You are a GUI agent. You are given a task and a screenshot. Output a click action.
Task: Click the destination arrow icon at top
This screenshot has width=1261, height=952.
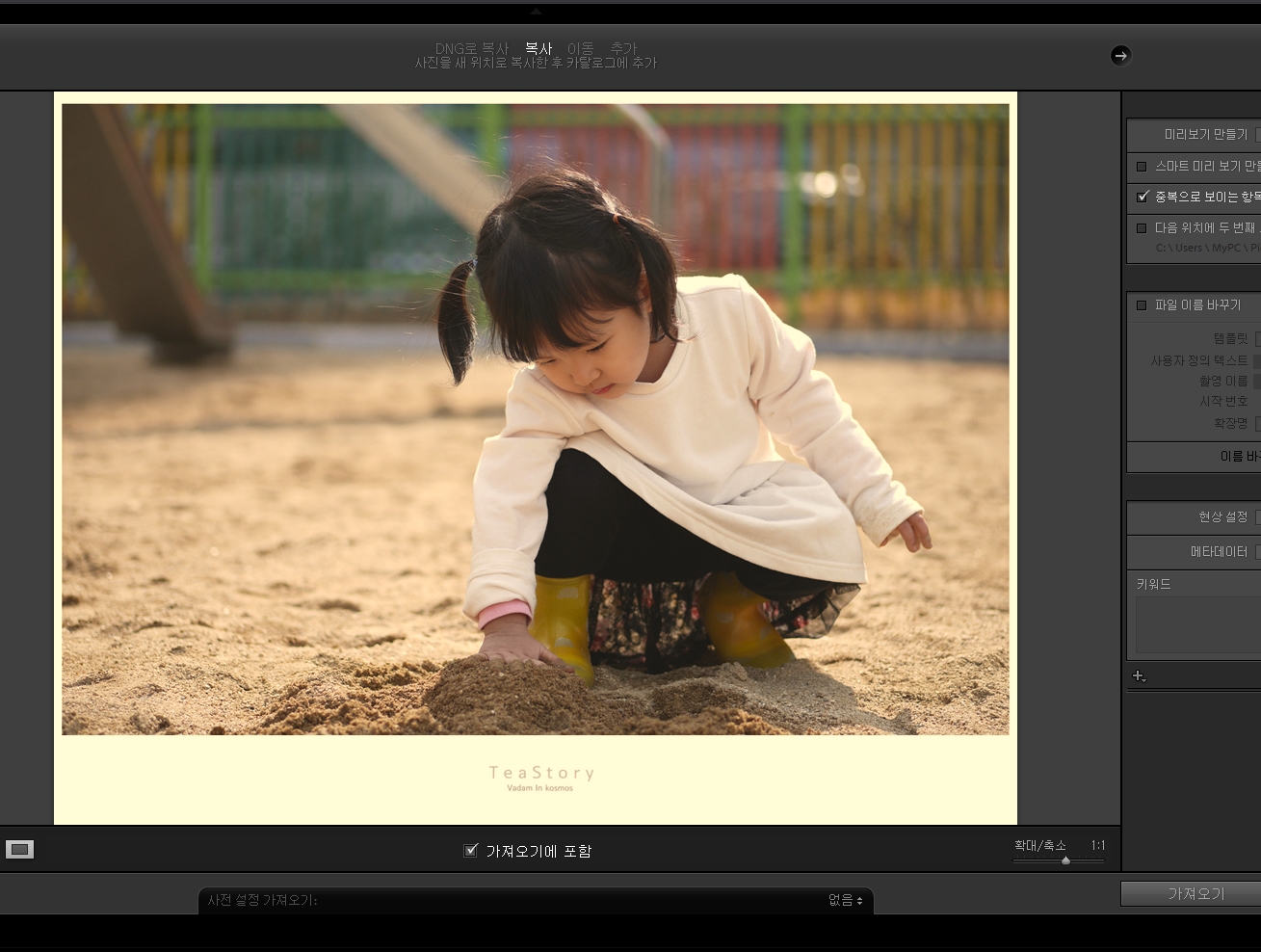coord(1119,56)
